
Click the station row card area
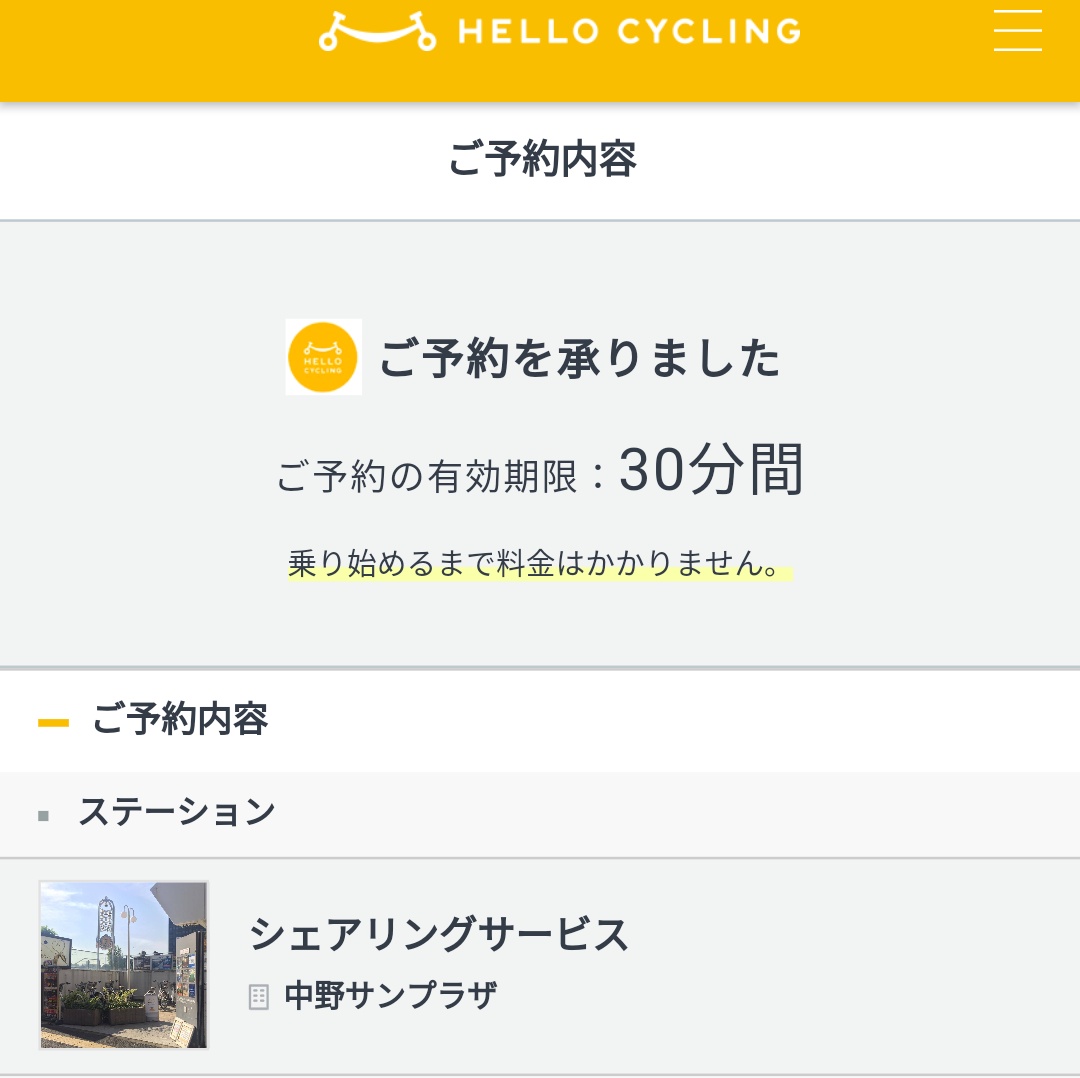pos(540,966)
